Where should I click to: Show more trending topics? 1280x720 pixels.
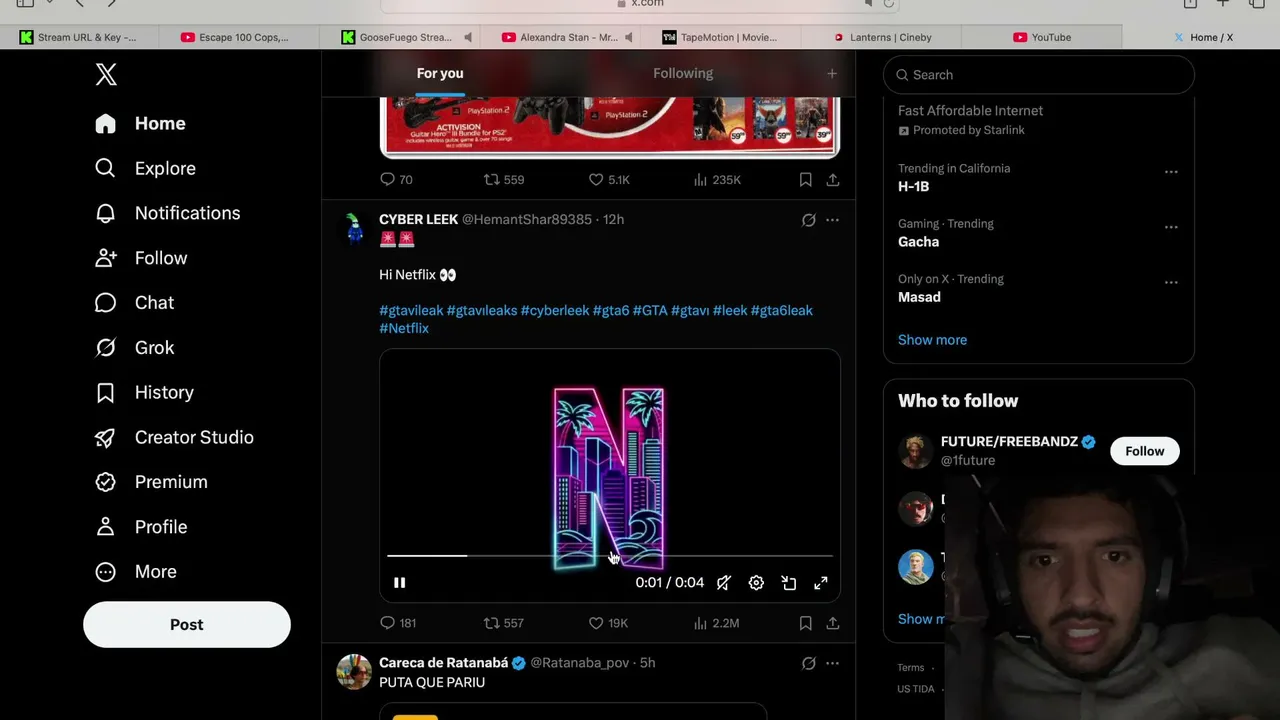tap(932, 340)
